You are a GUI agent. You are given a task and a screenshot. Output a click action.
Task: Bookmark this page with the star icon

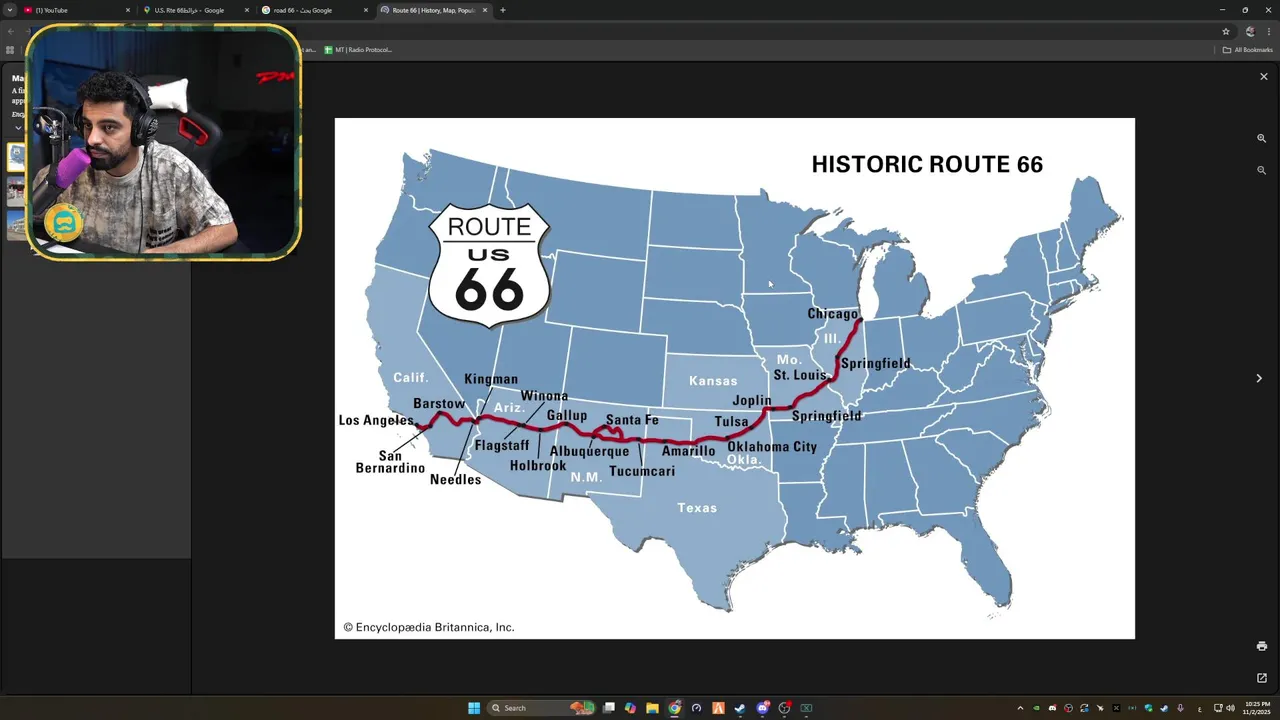pyautogui.click(x=1226, y=31)
